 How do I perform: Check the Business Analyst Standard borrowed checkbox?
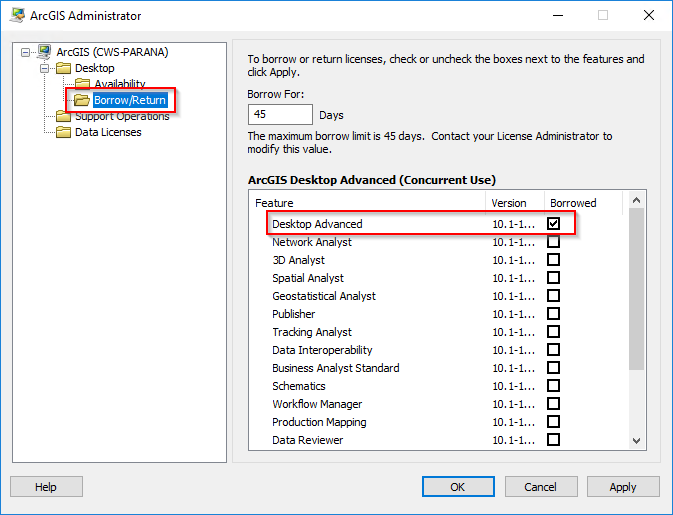coord(553,368)
